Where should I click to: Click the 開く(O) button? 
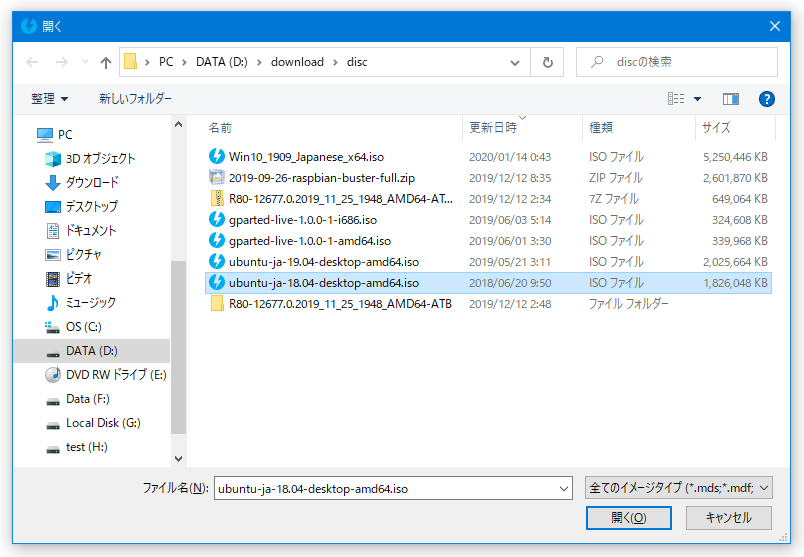(629, 518)
